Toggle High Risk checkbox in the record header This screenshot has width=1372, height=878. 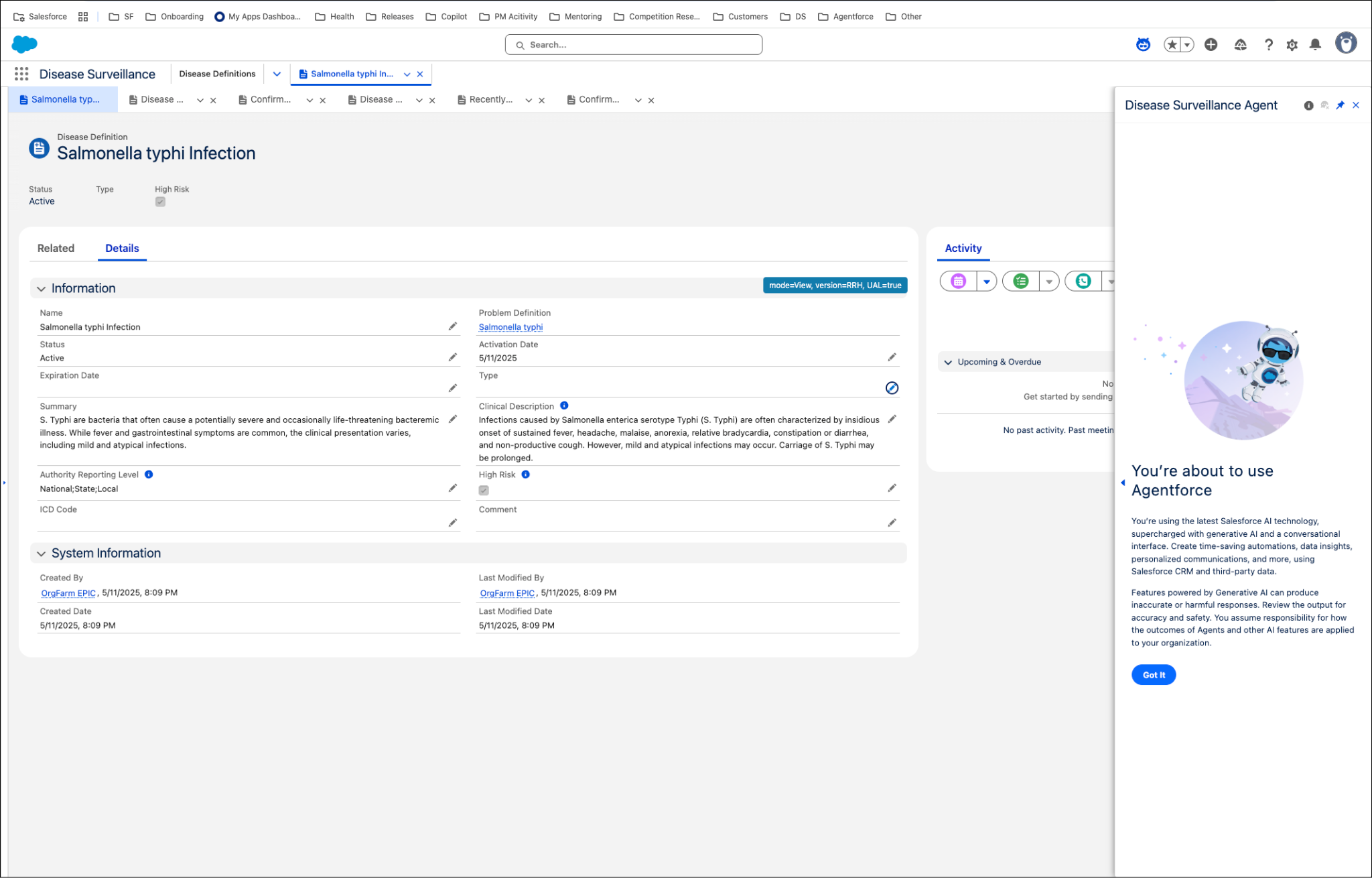160,202
